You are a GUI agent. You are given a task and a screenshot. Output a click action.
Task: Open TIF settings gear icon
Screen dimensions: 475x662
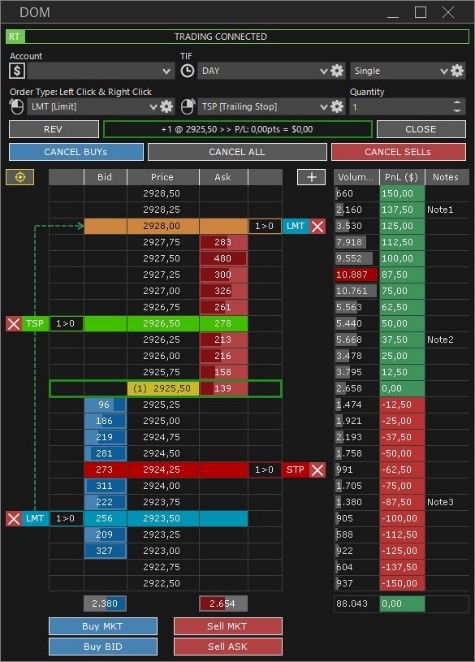point(337,71)
